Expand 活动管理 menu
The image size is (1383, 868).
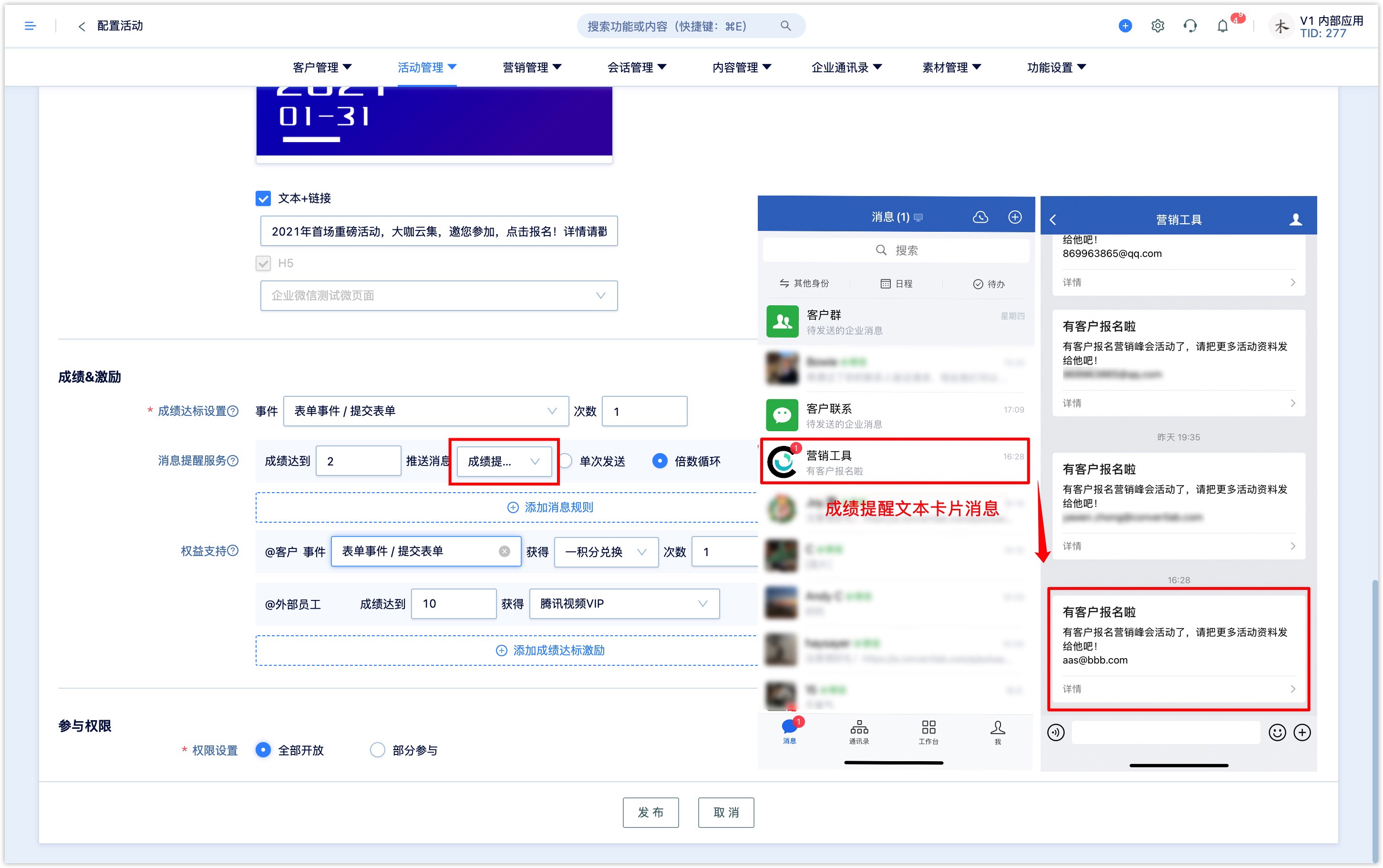tap(427, 68)
